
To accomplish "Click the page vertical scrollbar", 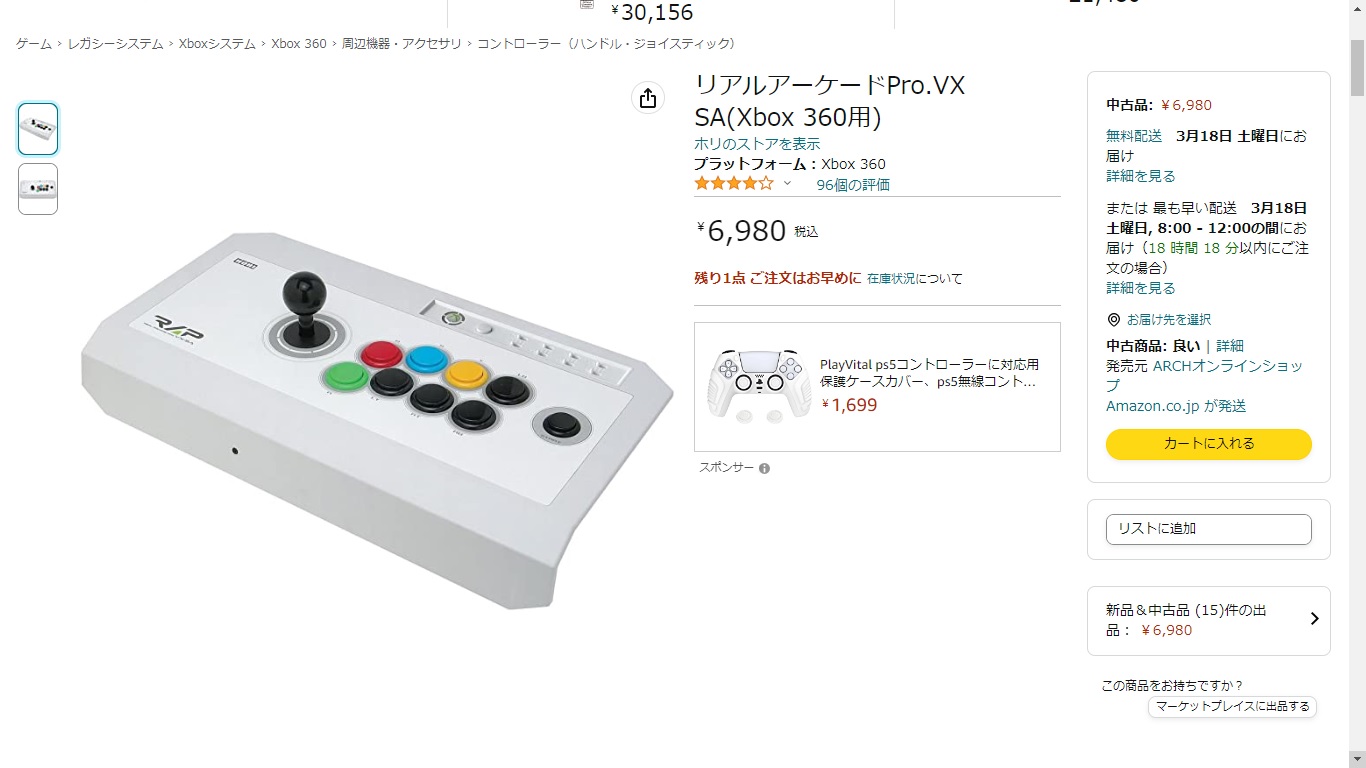I will pyautogui.click(x=1357, y=400).
